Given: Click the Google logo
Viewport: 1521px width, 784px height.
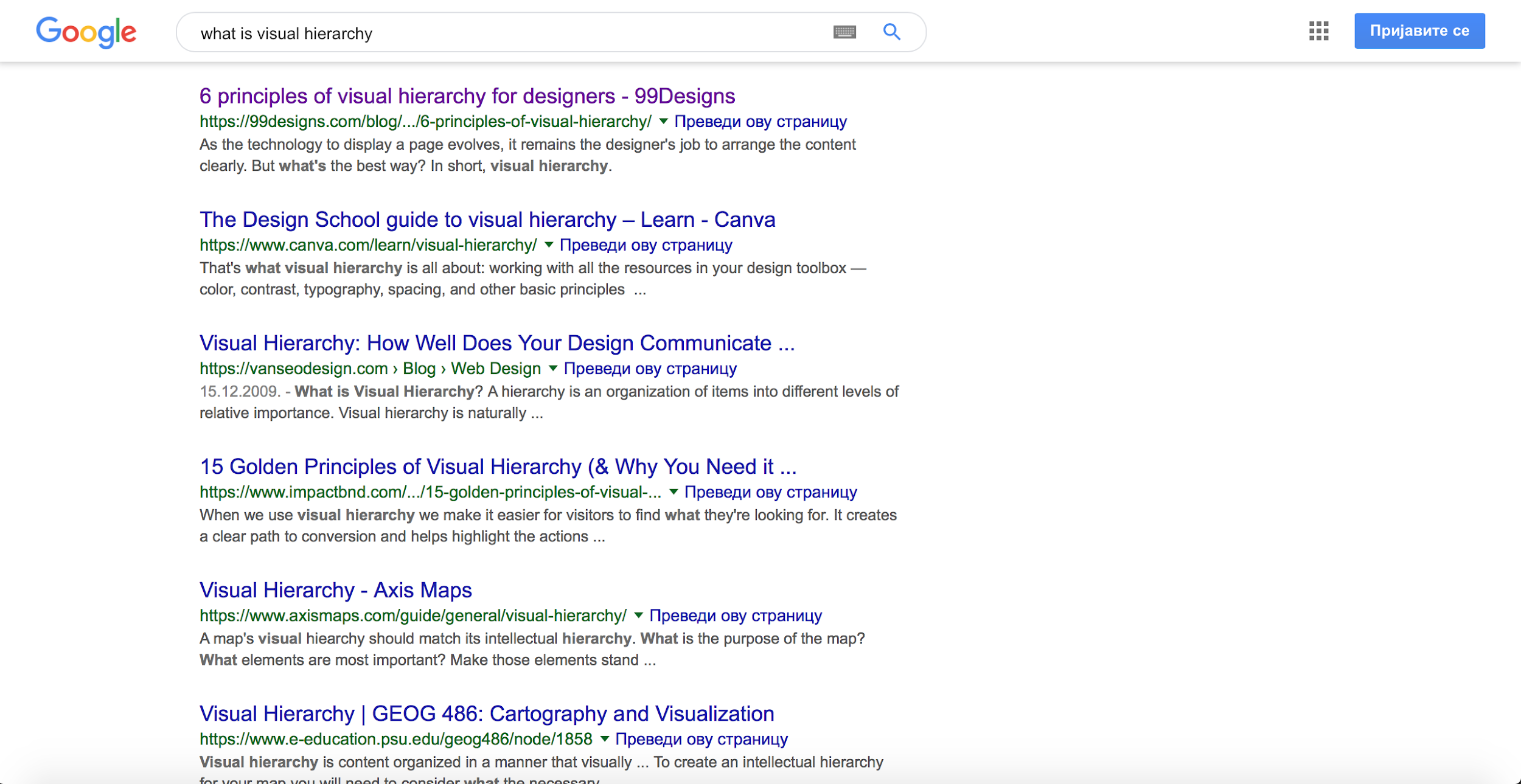Looking at the screenshot, I should click(x=86, y=32).
